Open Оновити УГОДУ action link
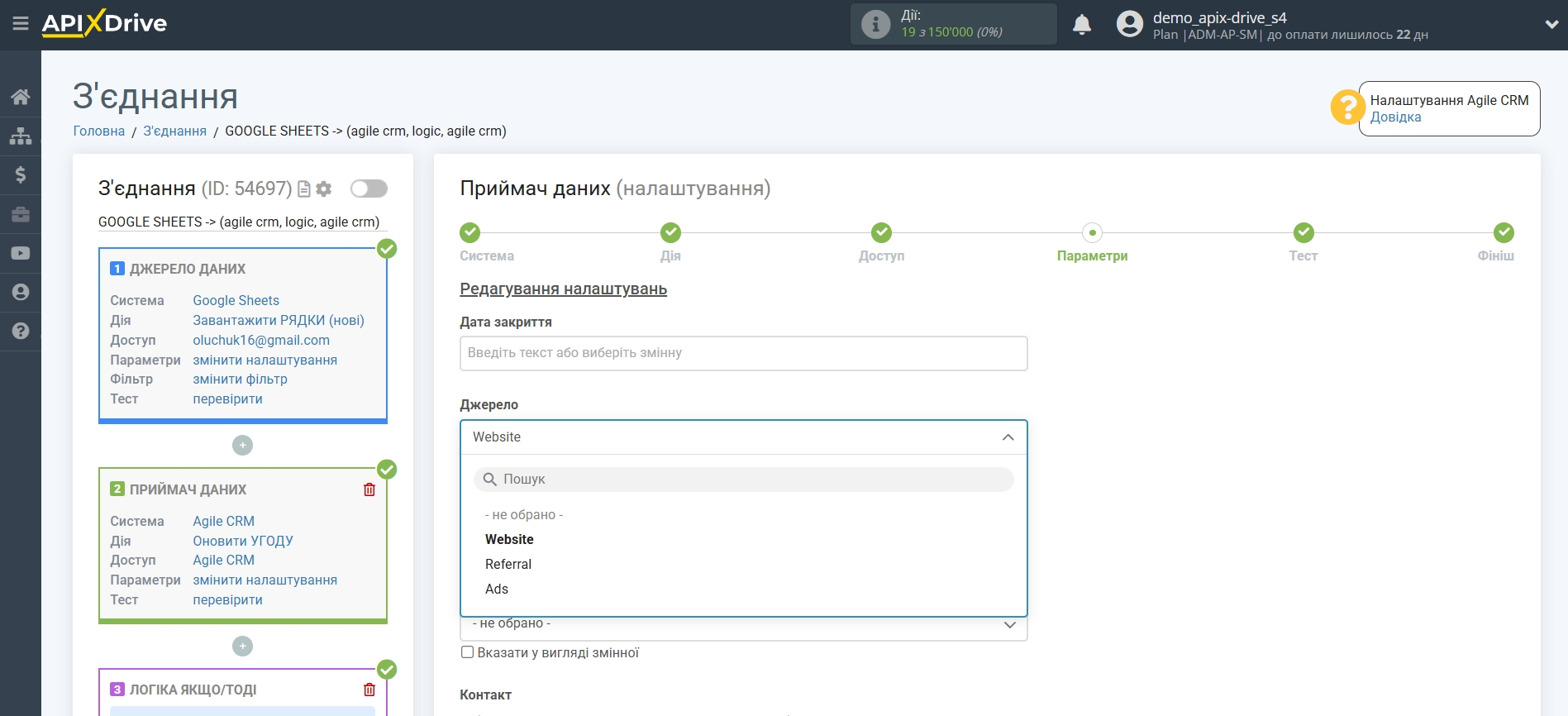1568x716 pixels. point(243,541)
